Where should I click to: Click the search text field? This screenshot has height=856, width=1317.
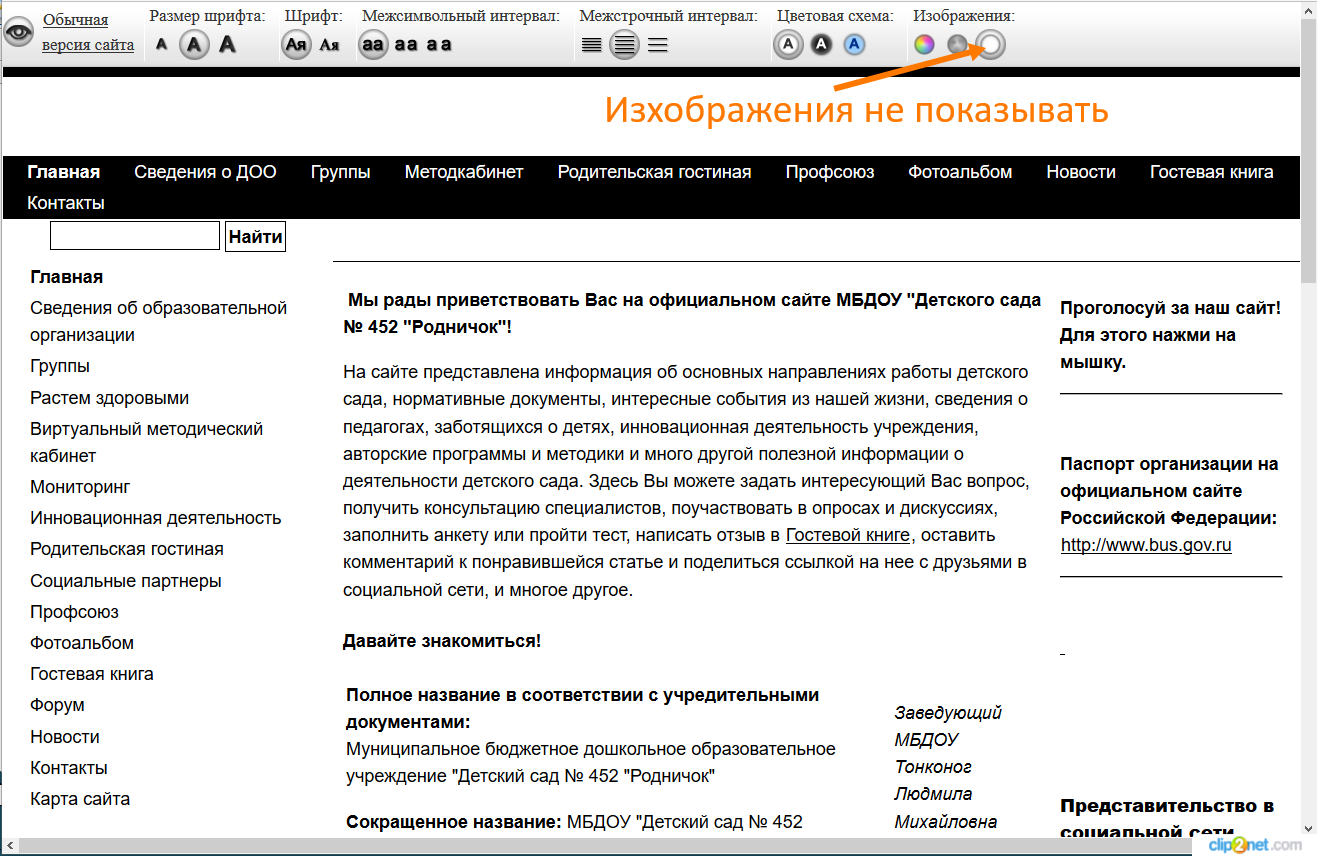[x=135, y=236]
